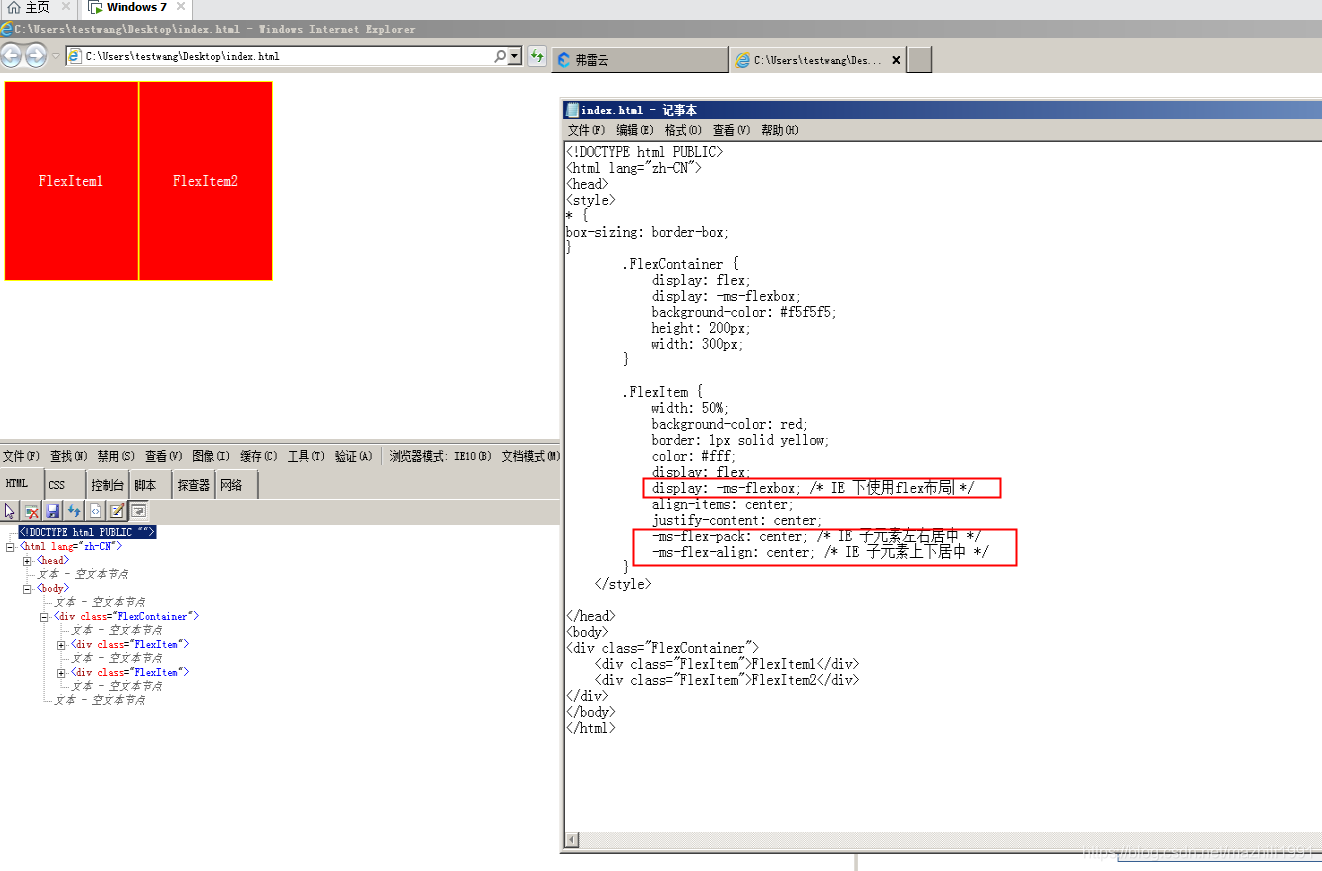Toggle the edit pencil DevTools icon
Viewport: 1322px width, 871px height.
[x=117, y=511]
